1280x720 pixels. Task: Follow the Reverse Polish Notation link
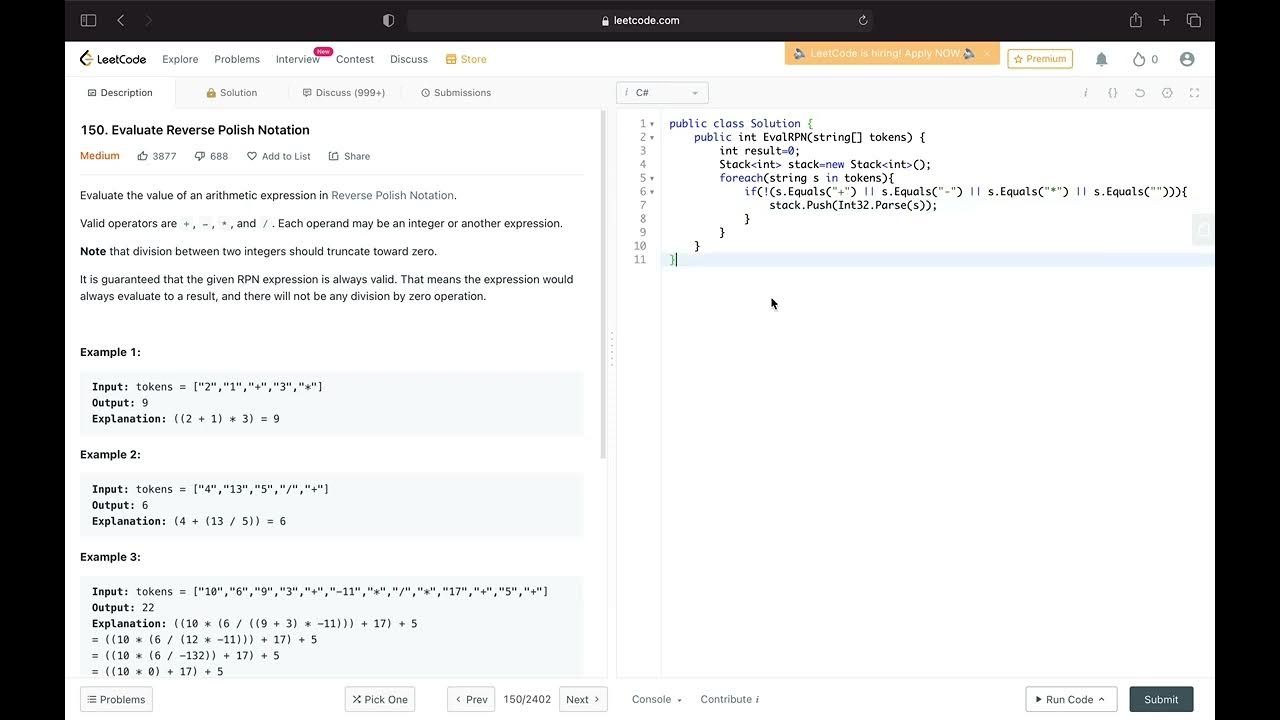[392, 195]
